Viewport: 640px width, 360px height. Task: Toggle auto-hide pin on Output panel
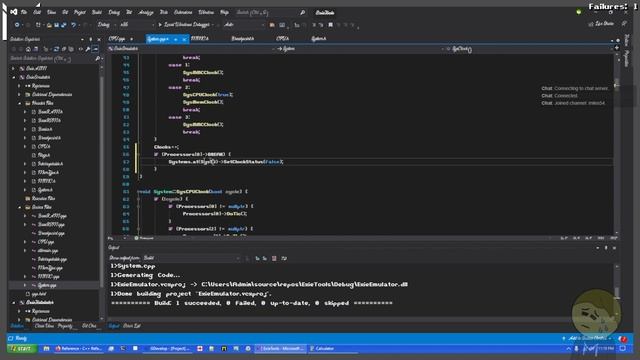tap(606, 248)
